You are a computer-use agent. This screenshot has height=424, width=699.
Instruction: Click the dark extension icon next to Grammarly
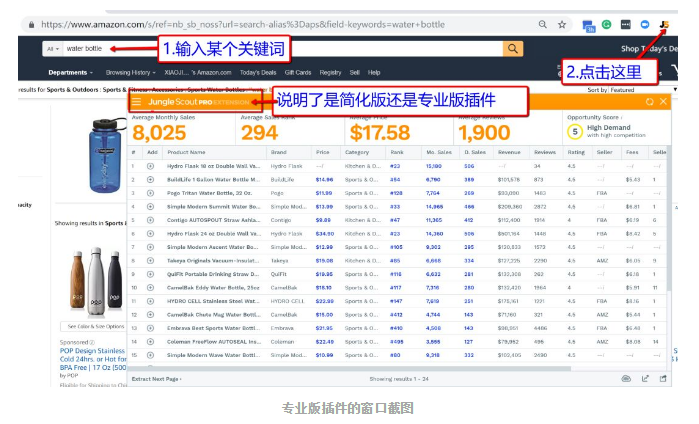pos(625,25)
